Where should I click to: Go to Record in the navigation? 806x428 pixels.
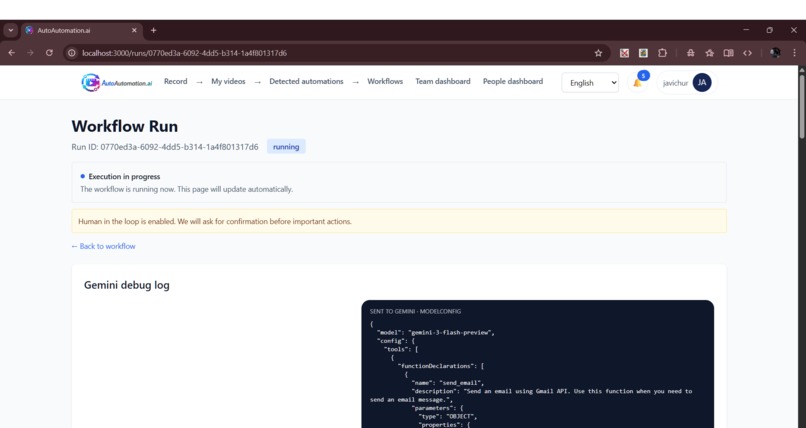click(x=175, y=81)
